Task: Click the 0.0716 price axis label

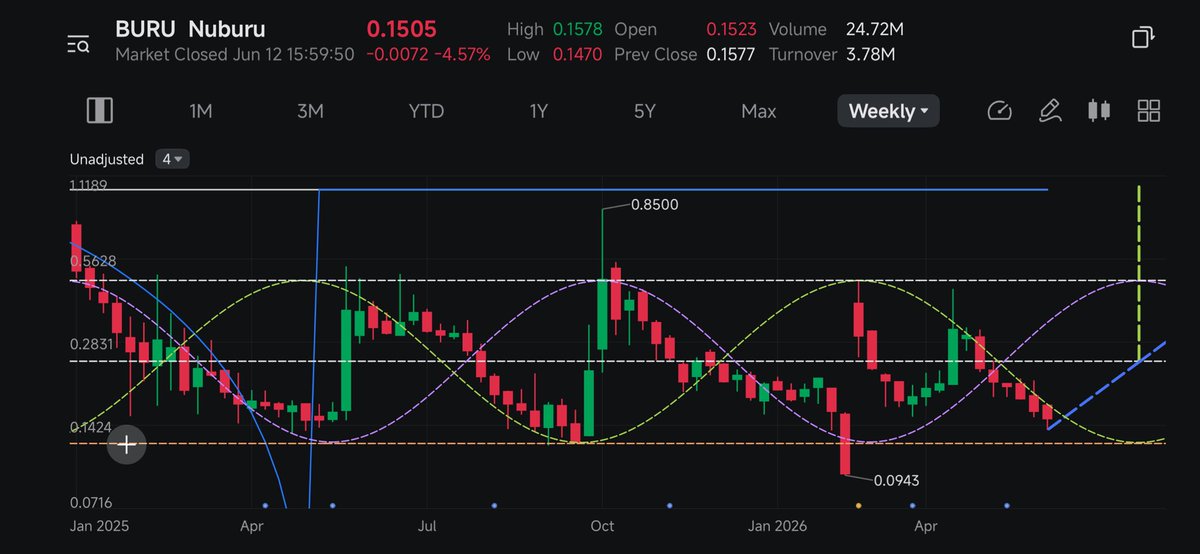Action: pyautogui.click(x=89, y=502)
